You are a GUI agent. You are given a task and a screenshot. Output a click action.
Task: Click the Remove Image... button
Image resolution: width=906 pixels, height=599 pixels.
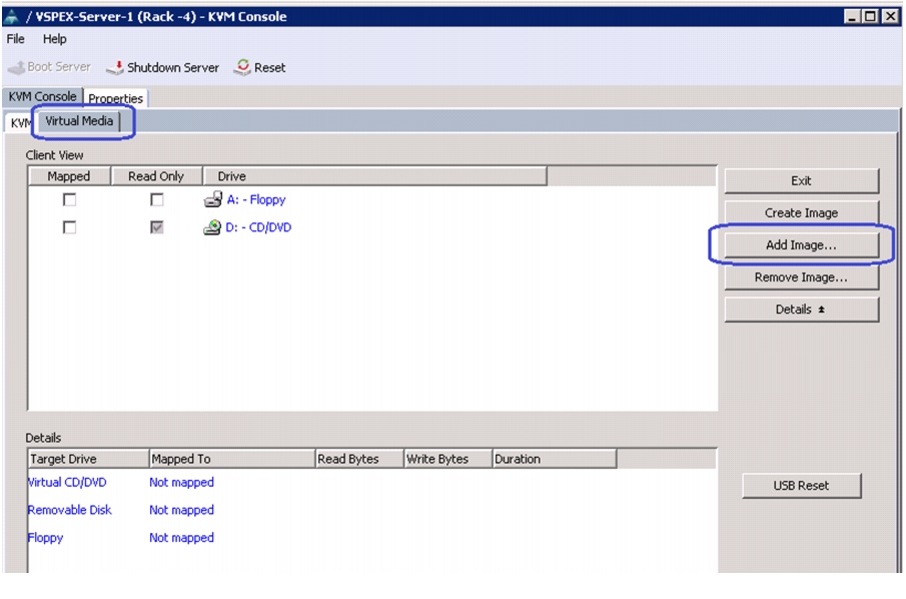coord(801,277)
